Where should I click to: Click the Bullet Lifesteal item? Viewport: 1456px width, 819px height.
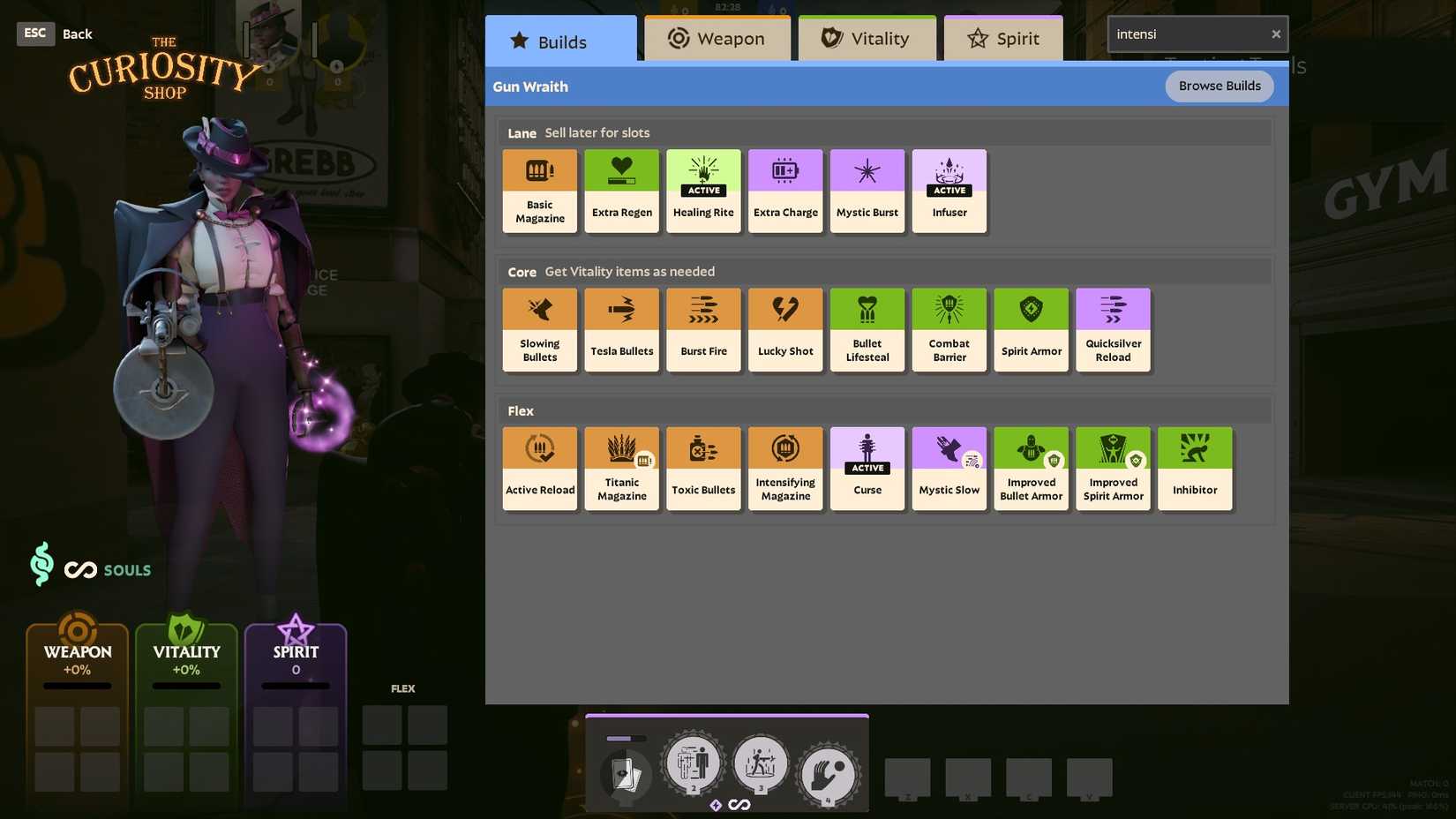(x=867, y=329)
